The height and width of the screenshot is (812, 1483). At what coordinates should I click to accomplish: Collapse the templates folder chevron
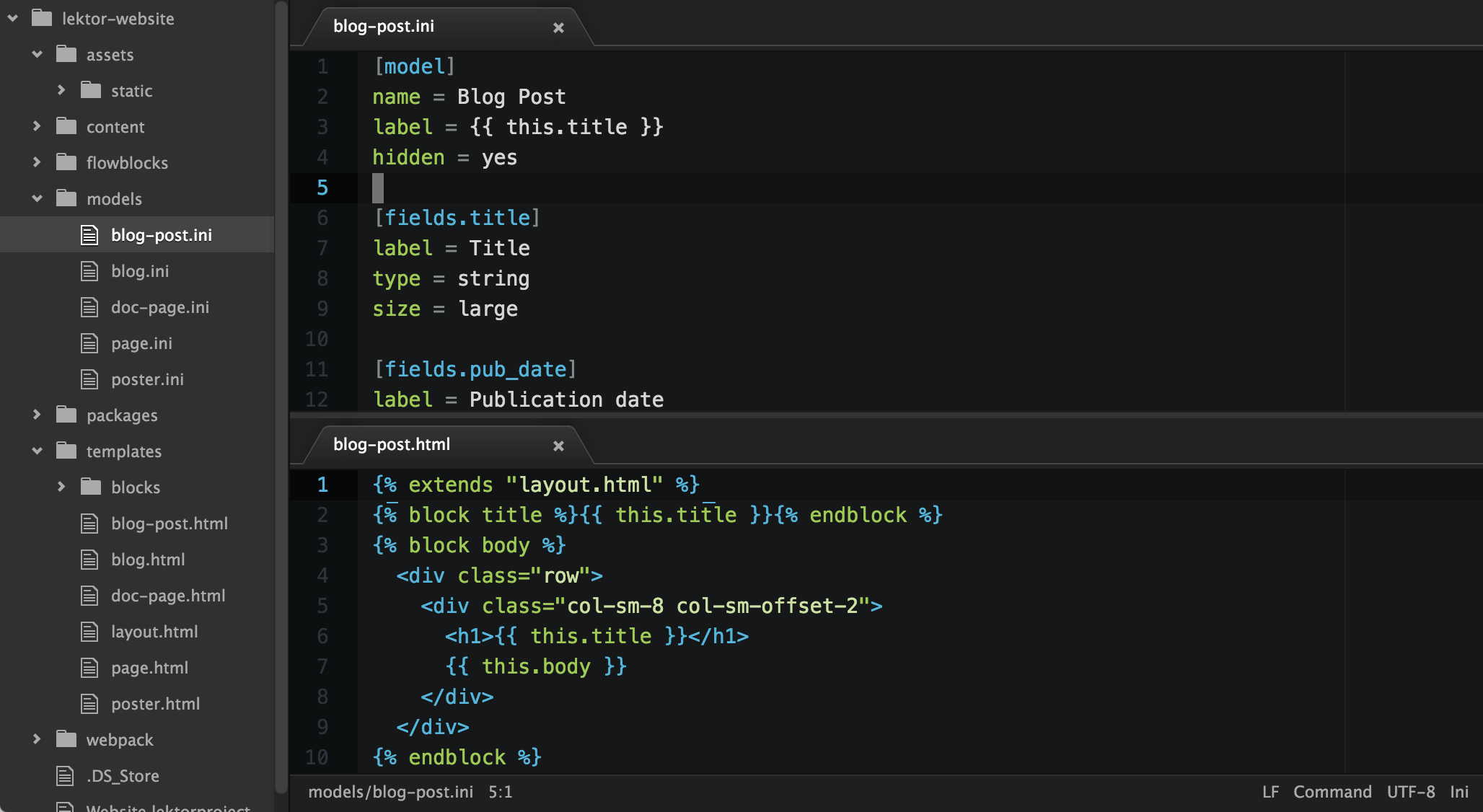click(x=38, y=451)
